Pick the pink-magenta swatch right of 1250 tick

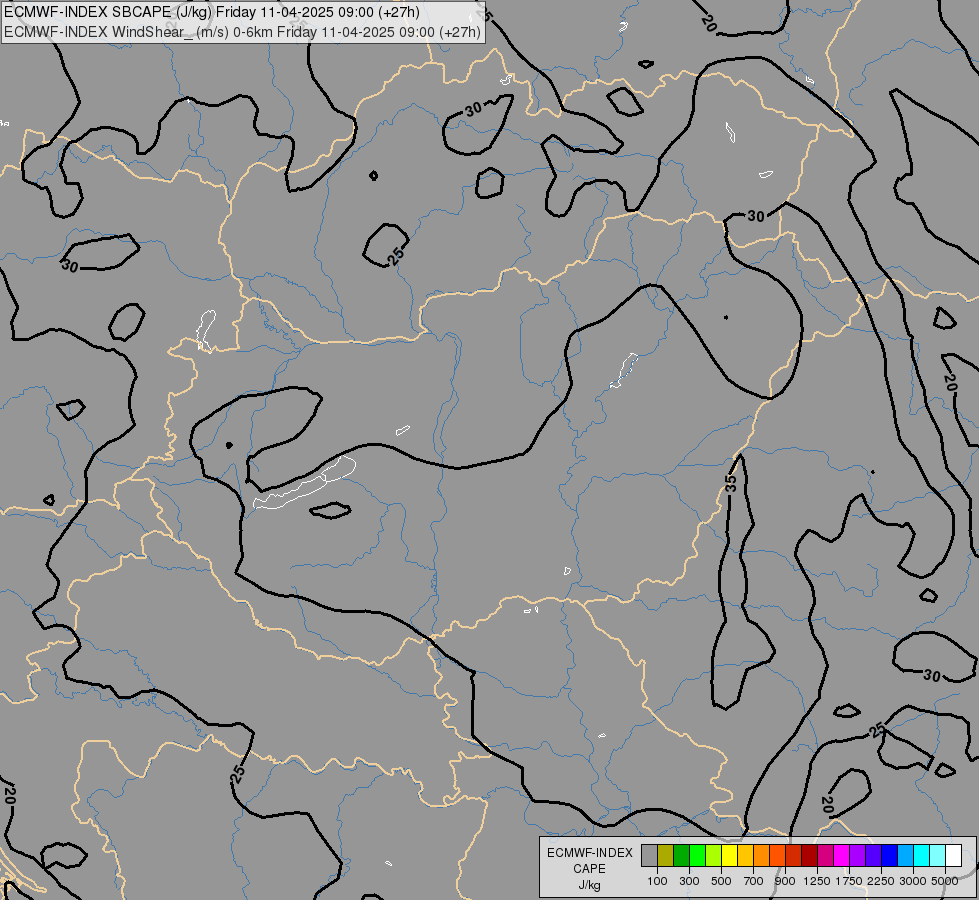(x=825, y=856)
